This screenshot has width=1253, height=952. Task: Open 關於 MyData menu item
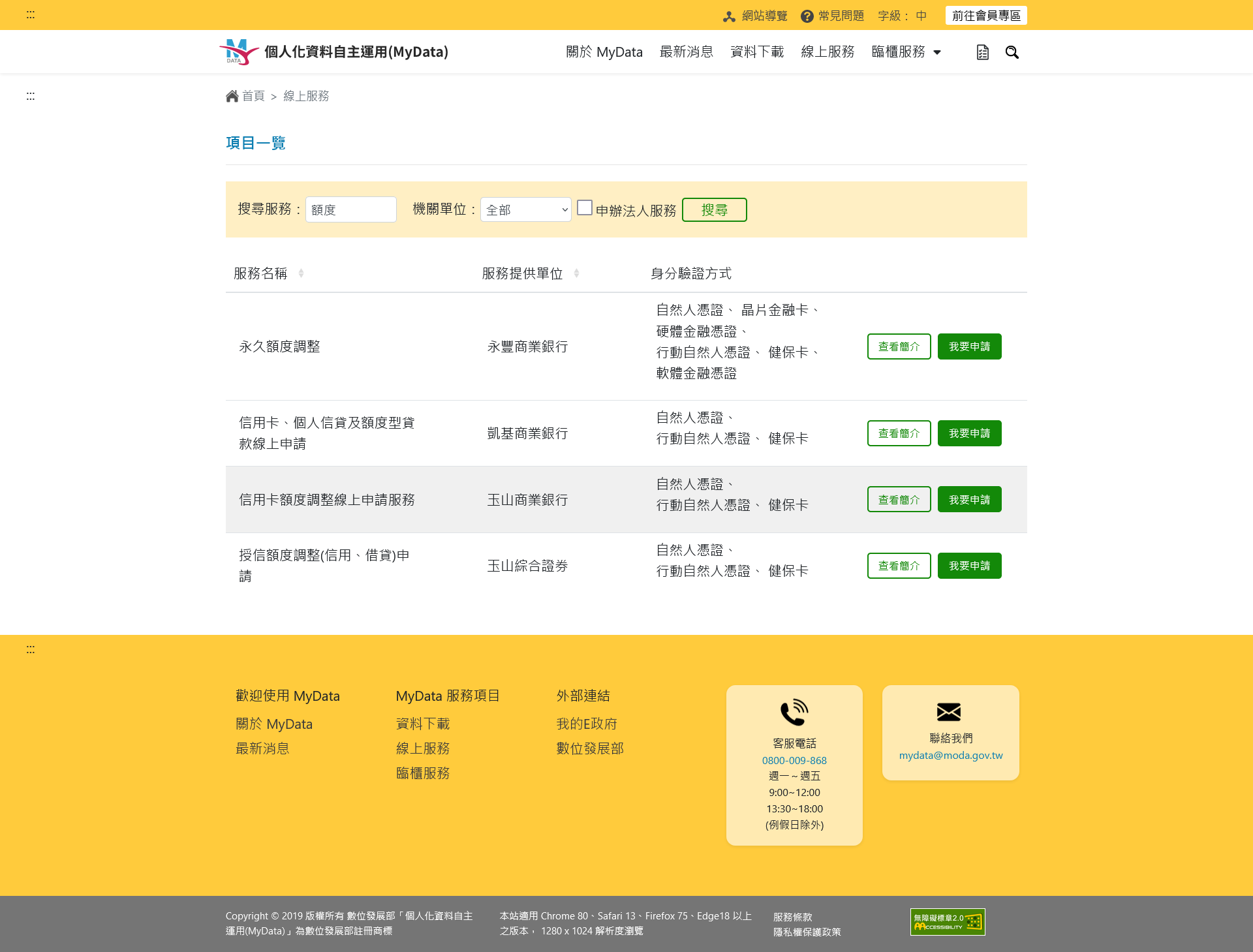point(604,52)
